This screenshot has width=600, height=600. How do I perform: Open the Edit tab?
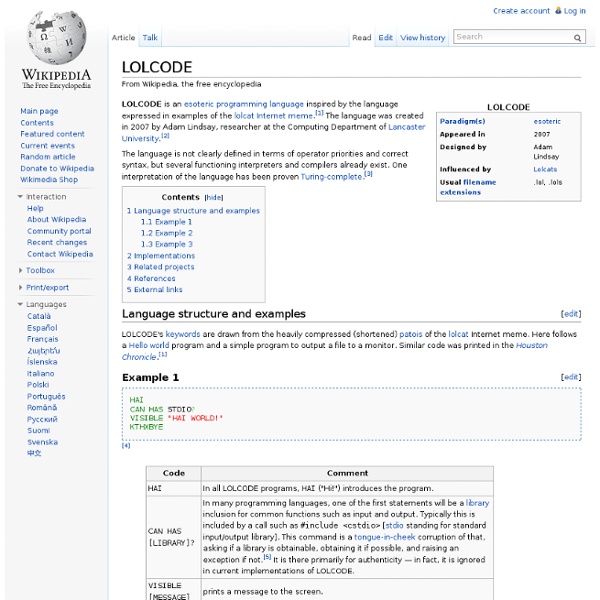pyautogui.click(x=385, y=38)
